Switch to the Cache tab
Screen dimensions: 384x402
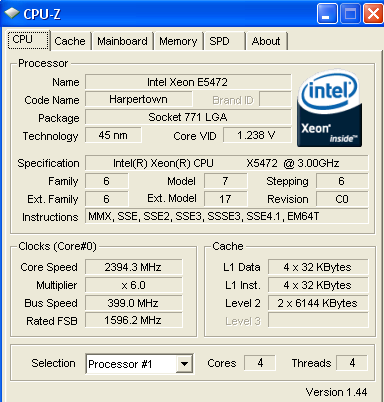(70, 41)
